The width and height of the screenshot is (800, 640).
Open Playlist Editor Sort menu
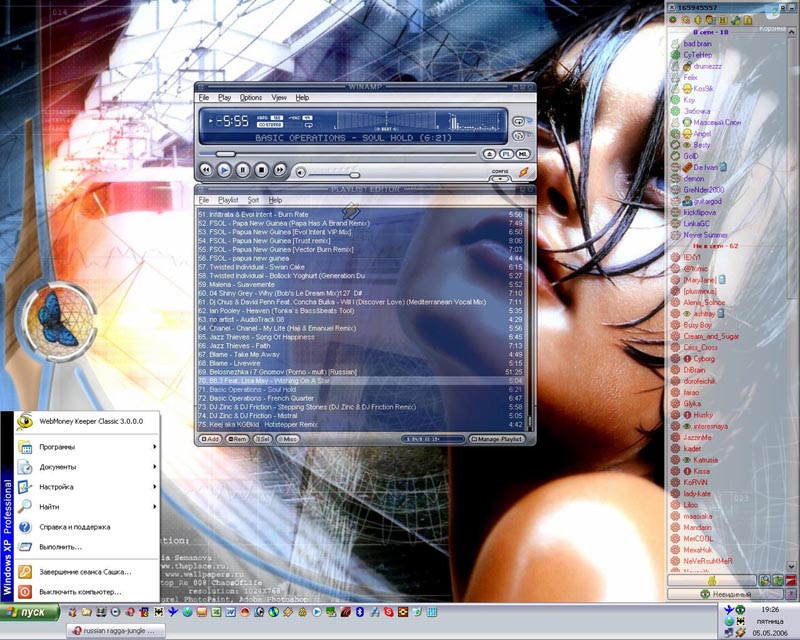tap(253, 200)
